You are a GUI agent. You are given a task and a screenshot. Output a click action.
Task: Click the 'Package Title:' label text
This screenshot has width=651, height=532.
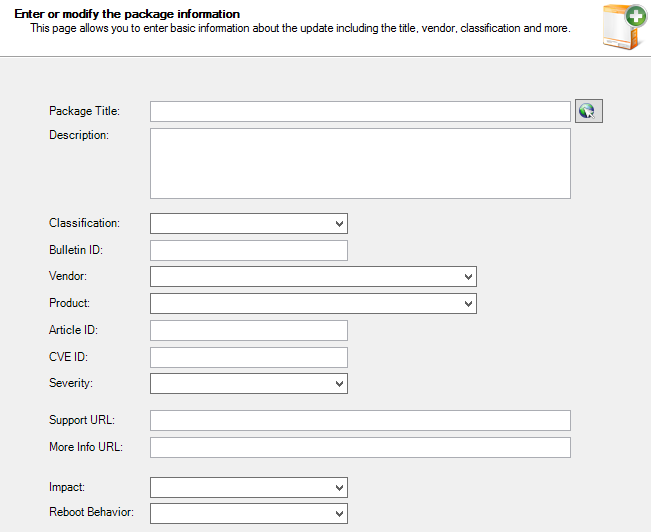pyautogui.click(x=84, y=111)
